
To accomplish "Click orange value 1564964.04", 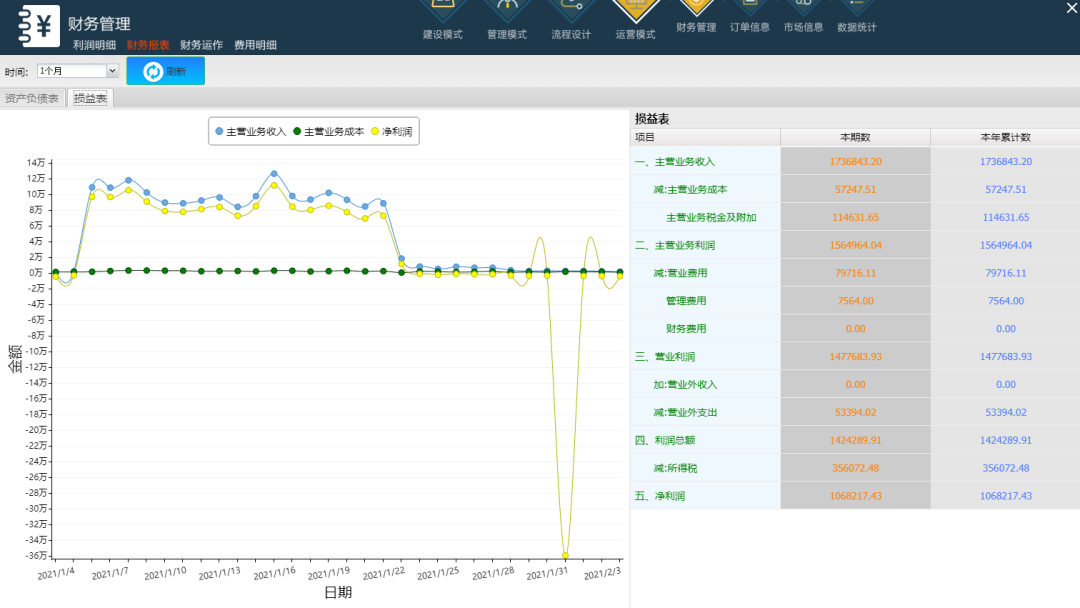I will 855,245.
